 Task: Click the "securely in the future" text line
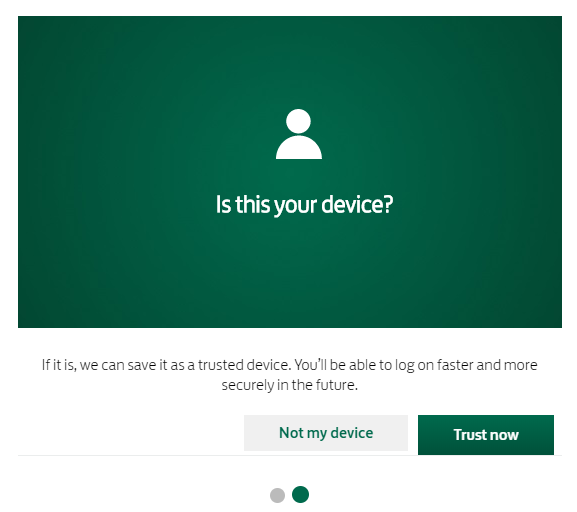(290, 385)
